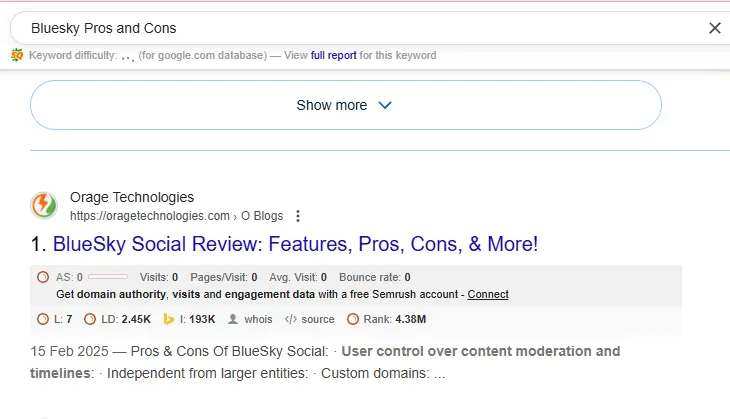Click the Show more chevron arrow

click(x=385, y=105)
